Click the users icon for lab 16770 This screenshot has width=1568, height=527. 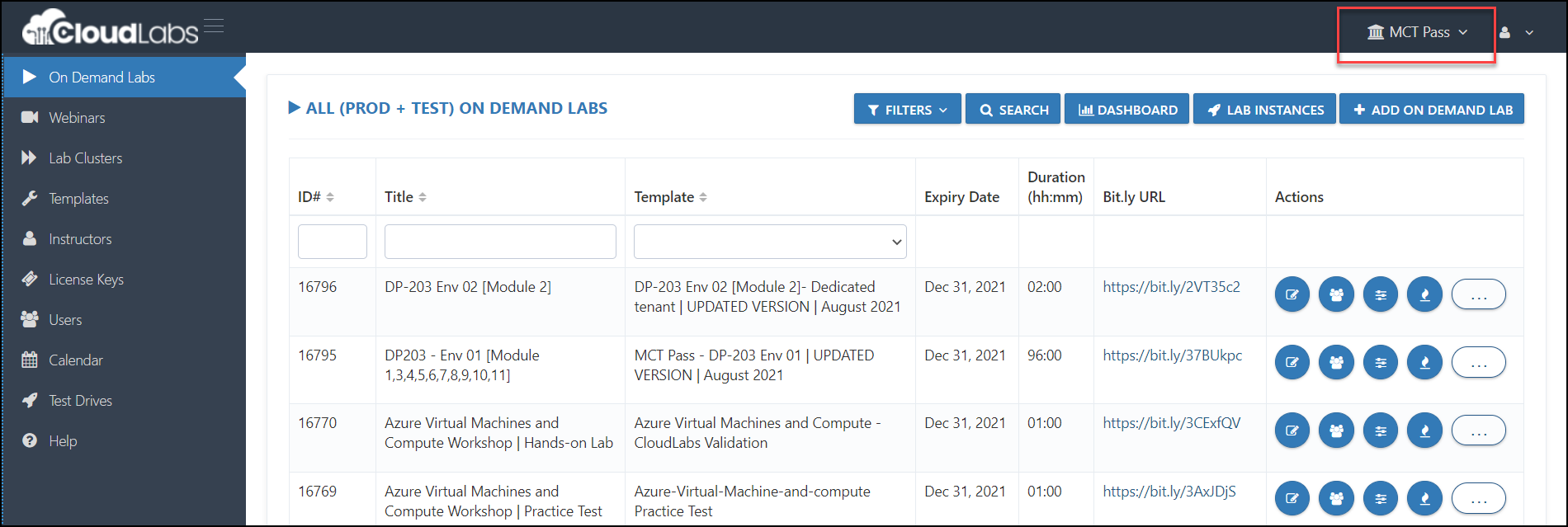[x=1336, y=431]
